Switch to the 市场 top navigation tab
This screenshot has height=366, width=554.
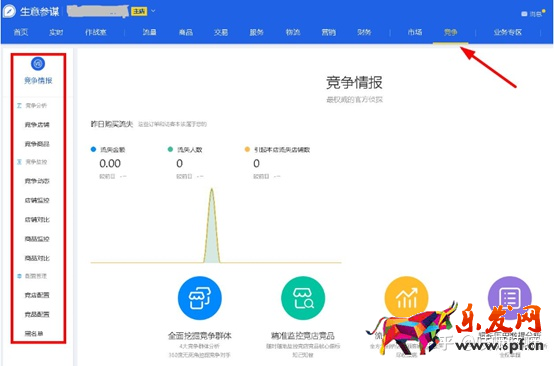coord(415,33)
